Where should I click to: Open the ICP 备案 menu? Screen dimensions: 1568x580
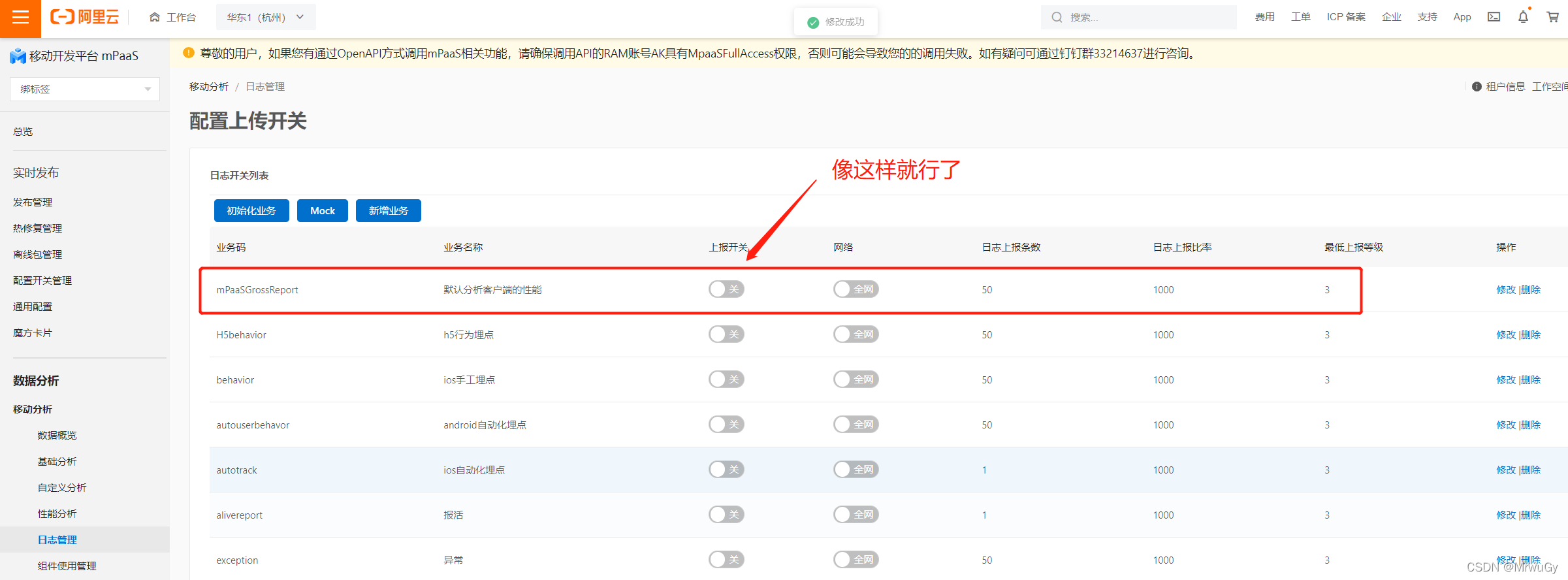(1346, 17)
